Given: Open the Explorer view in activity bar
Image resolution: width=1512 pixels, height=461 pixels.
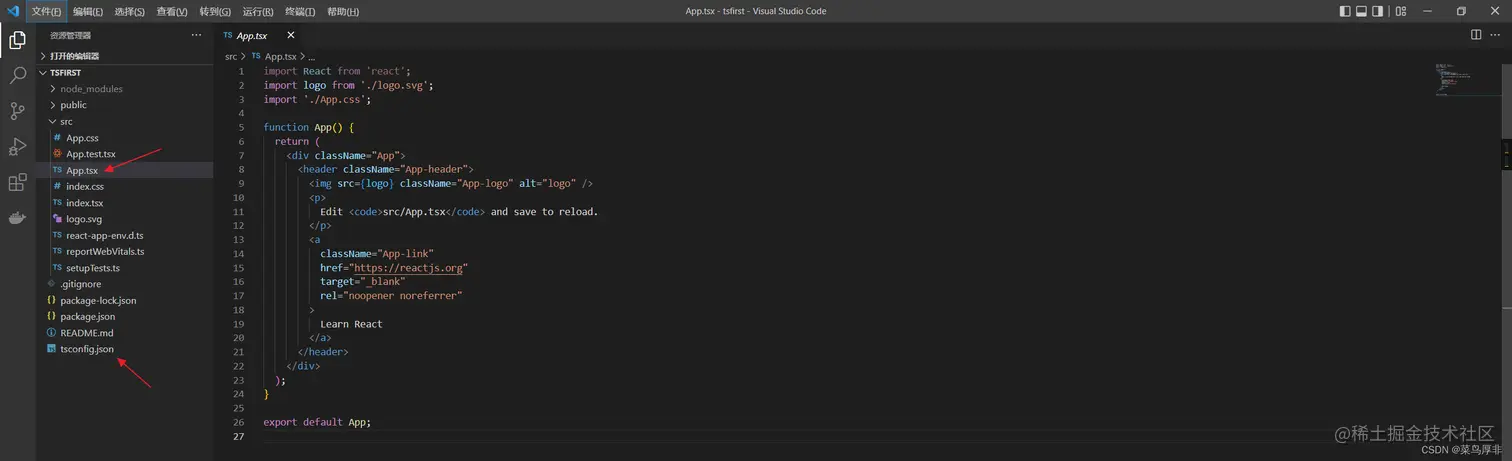Looking at the screenshot, I should click(x=17, y=40).
